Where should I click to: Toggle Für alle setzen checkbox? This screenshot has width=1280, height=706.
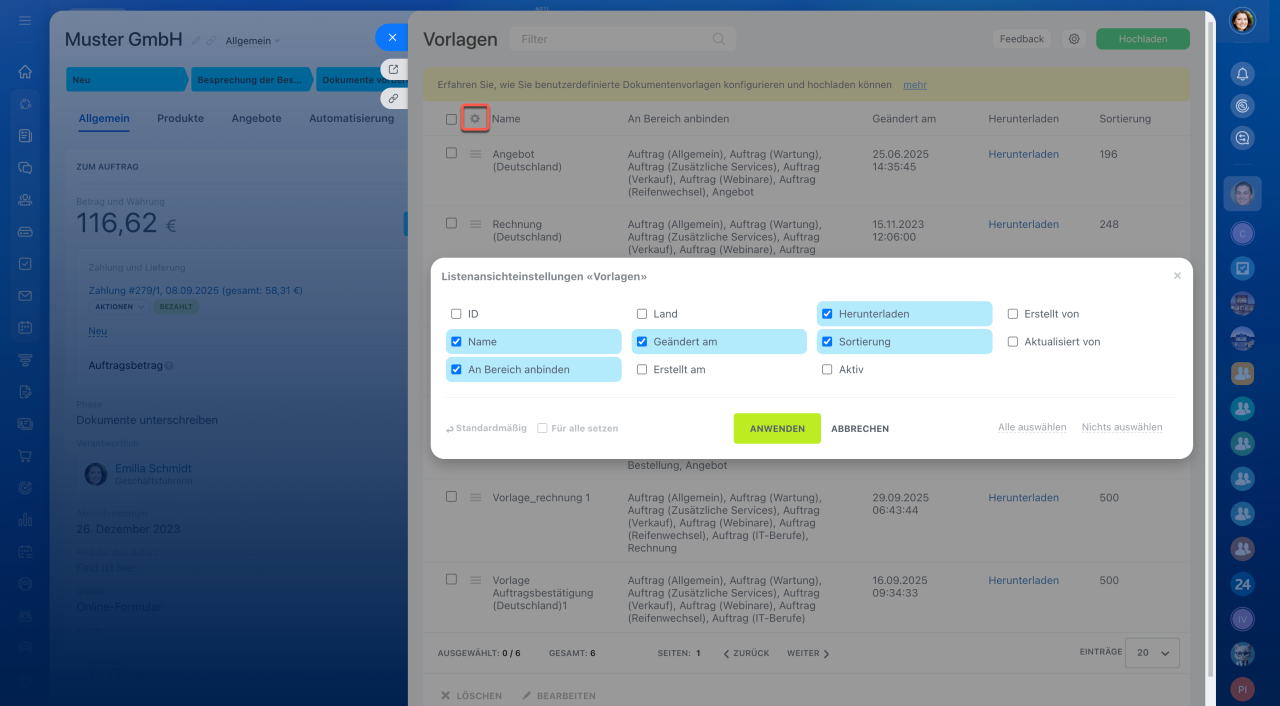click(542, 428)
